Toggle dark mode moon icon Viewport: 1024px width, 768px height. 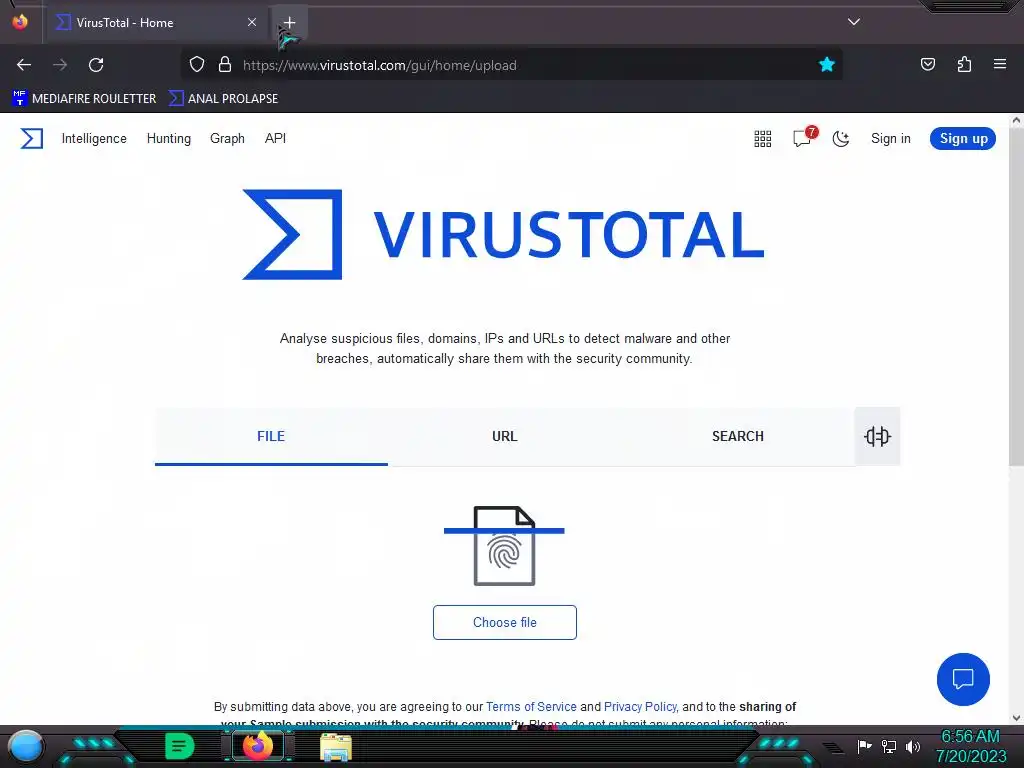click(x=840, y=138)
